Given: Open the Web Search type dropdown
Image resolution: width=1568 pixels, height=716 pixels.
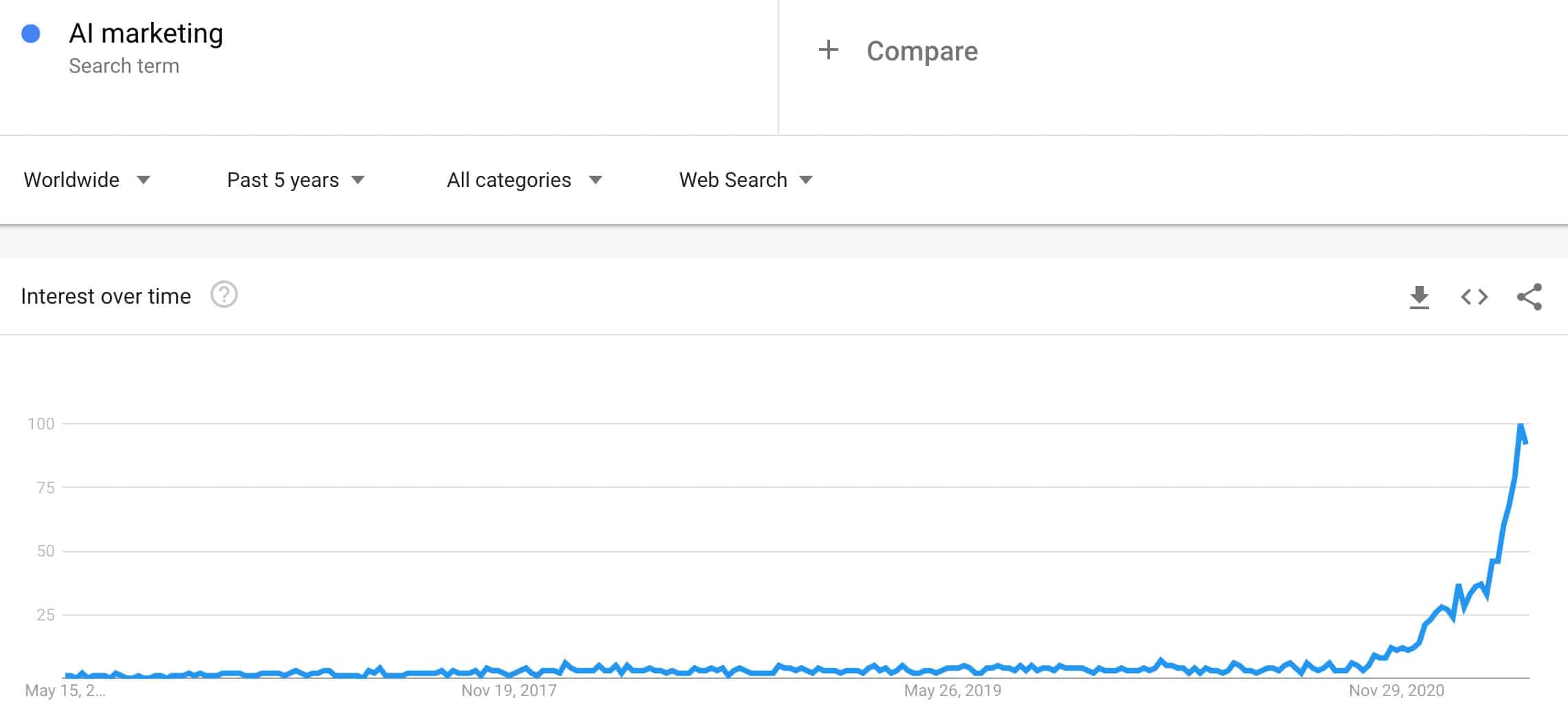Looking at the screenshot, I should coord(744,180).
